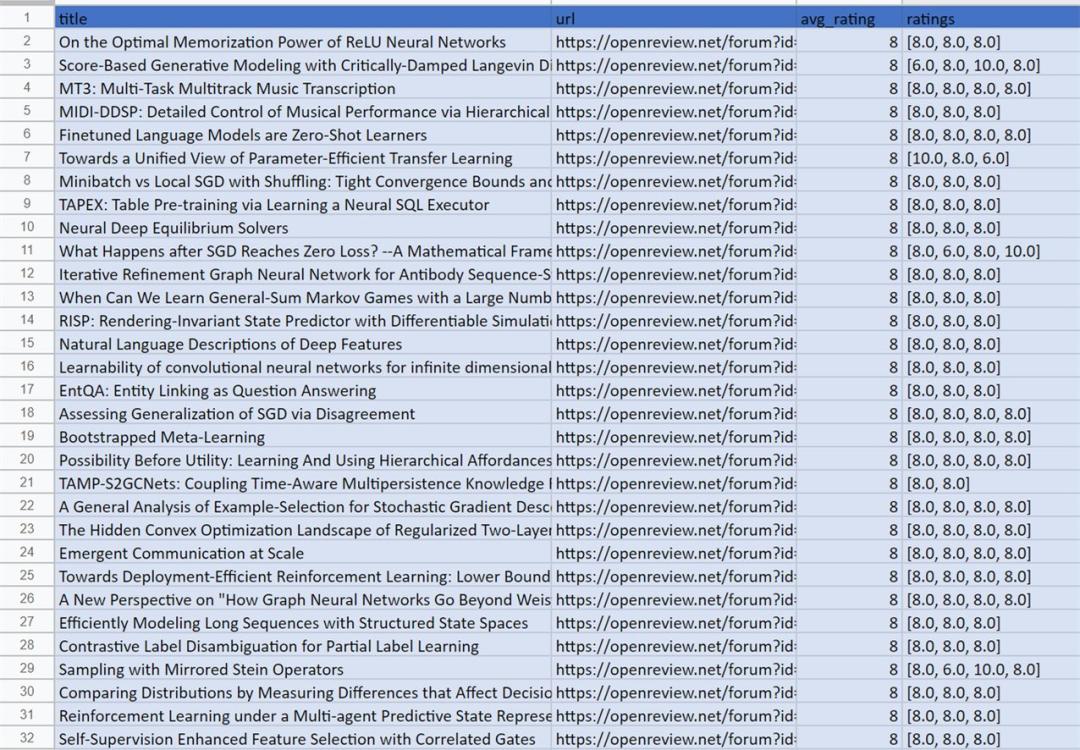The image size is (1080, 750).
Task: Select the 'title' header cell
Action: [x=300, y=18]
